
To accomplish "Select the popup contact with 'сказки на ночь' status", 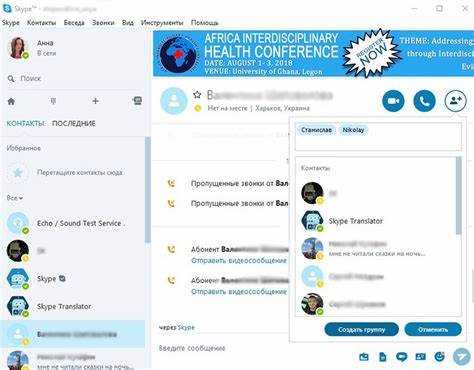I will 376,249.
